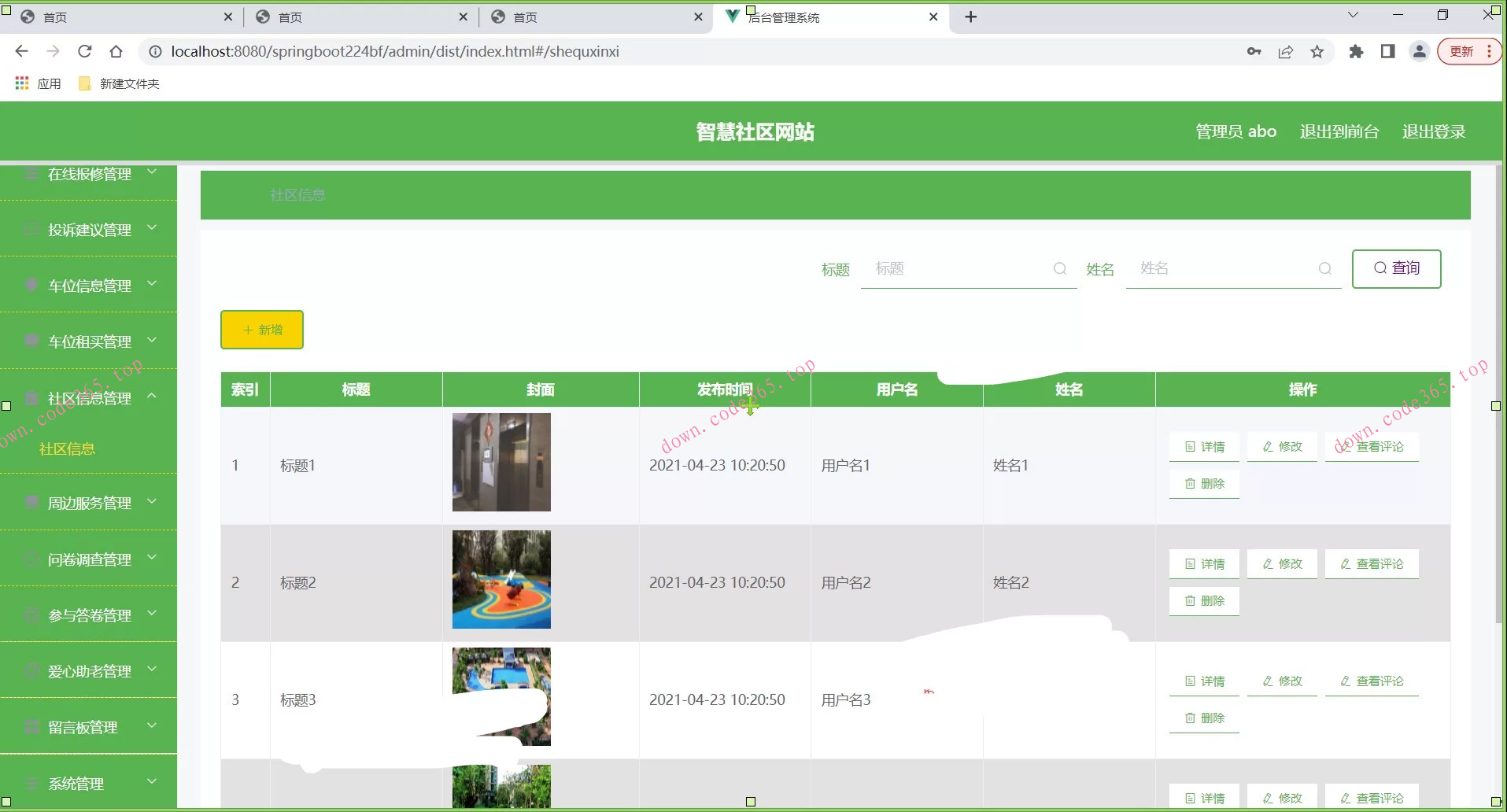Click 删除 for the 标题2 row
Viewport: 1507px width, 812px height.
pyautogui.click(x=1204, y=601)
